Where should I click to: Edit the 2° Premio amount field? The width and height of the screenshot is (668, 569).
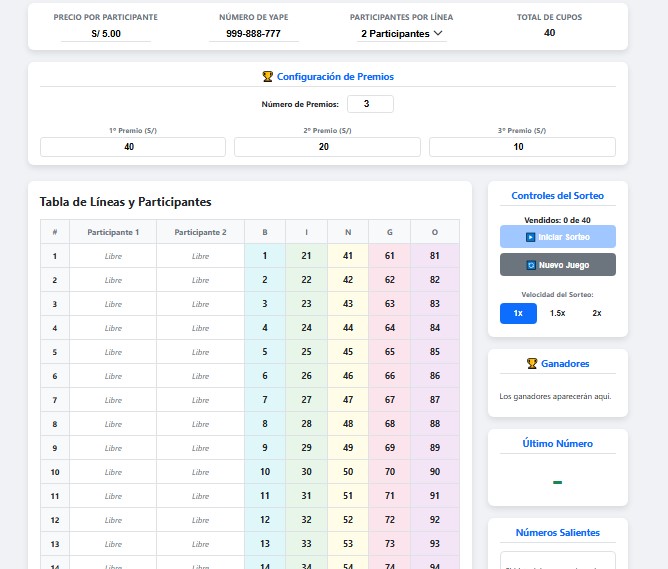click(327, 147)
